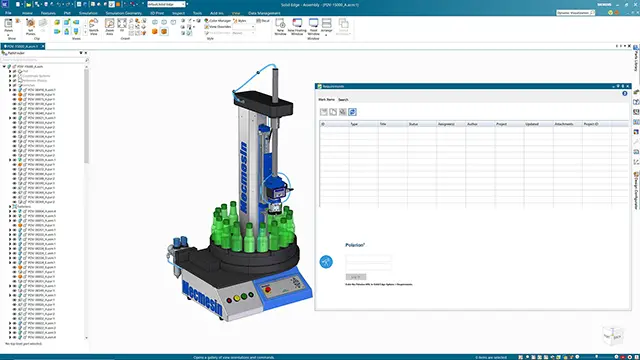This screenshot has width=640, height=360.
Task: Click the Polaris round logo icon
Action: (x=326, y=262)
